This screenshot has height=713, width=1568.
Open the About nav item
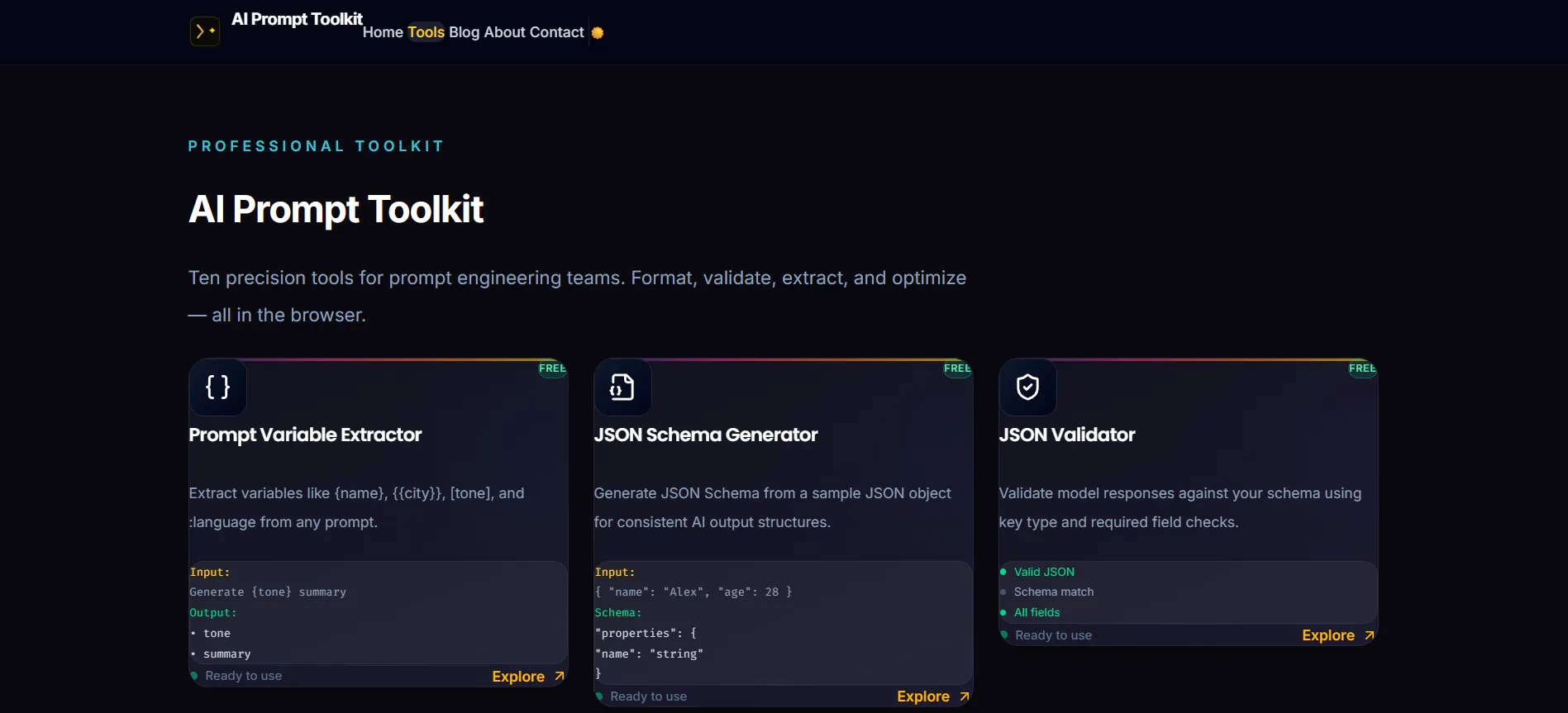[x=505, y=32]
